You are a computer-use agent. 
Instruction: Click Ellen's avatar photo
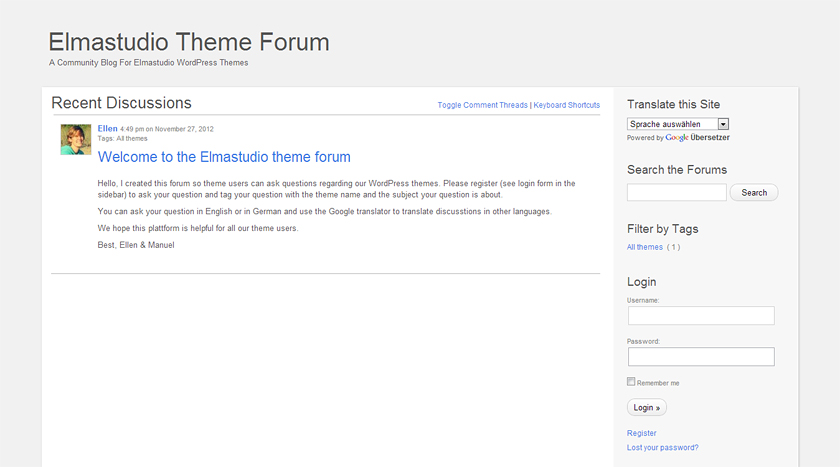76,140
